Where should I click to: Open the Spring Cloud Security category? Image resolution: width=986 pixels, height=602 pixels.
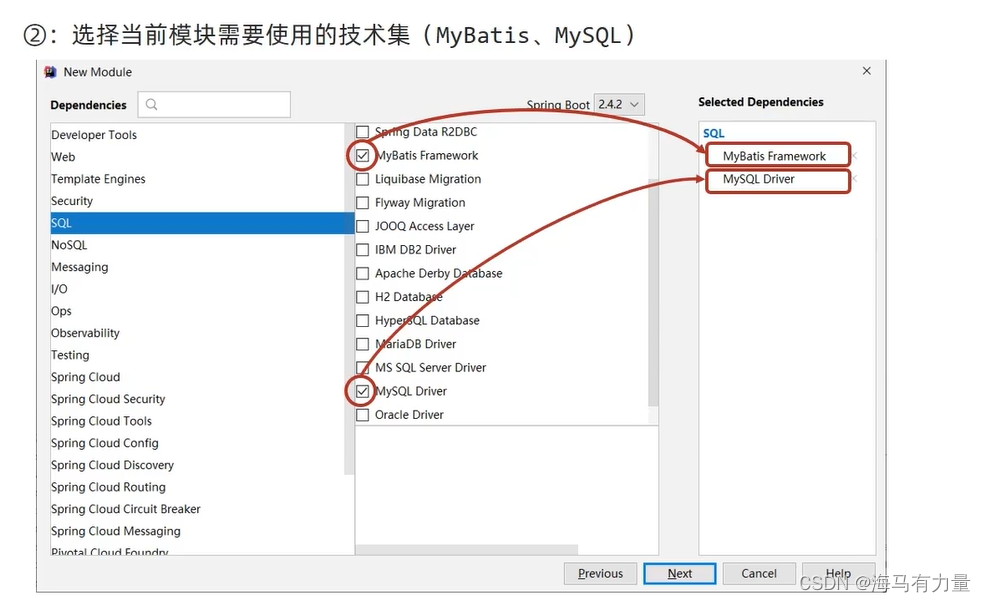(197, 399)
